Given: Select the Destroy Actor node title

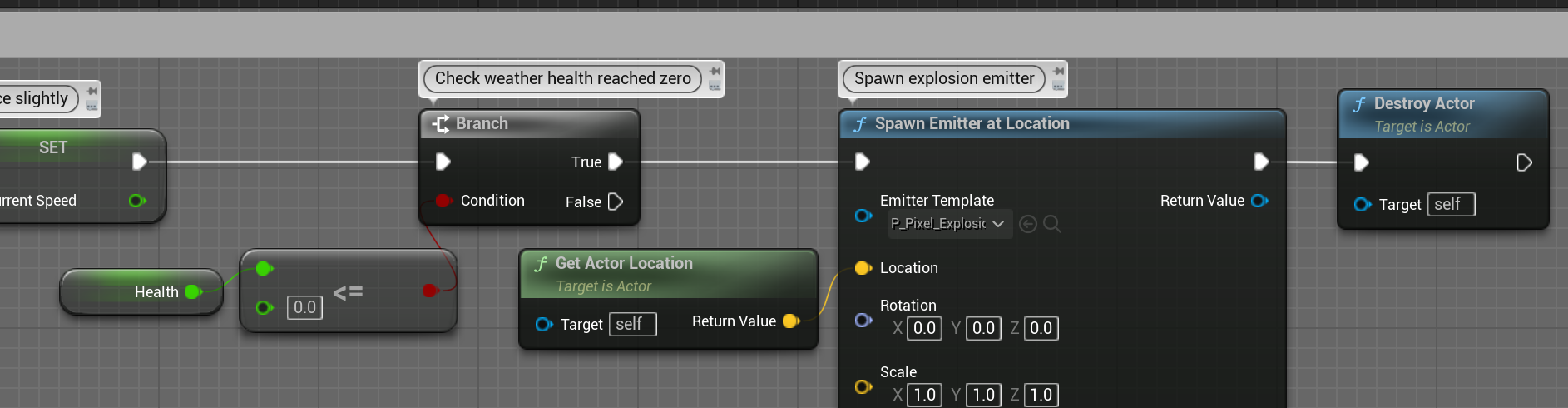Looking at the screenshot, I should [1424, 103].
